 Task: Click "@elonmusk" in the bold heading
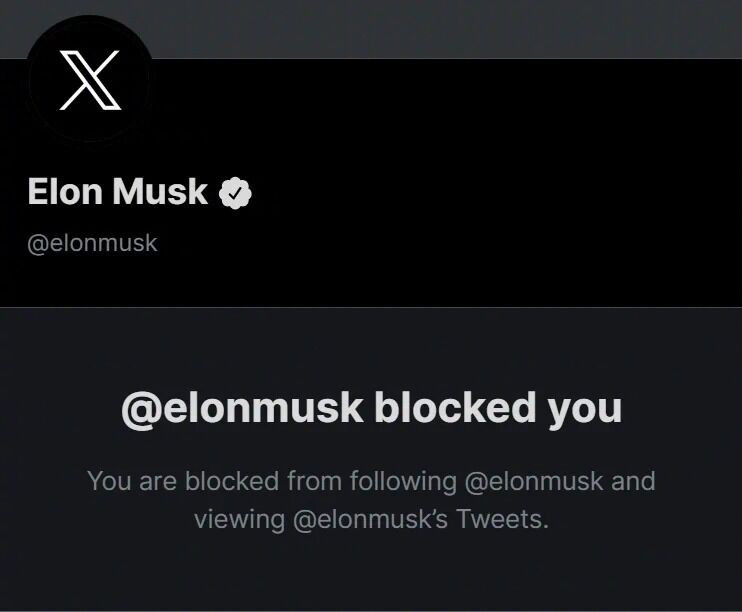tap(242, 409)
